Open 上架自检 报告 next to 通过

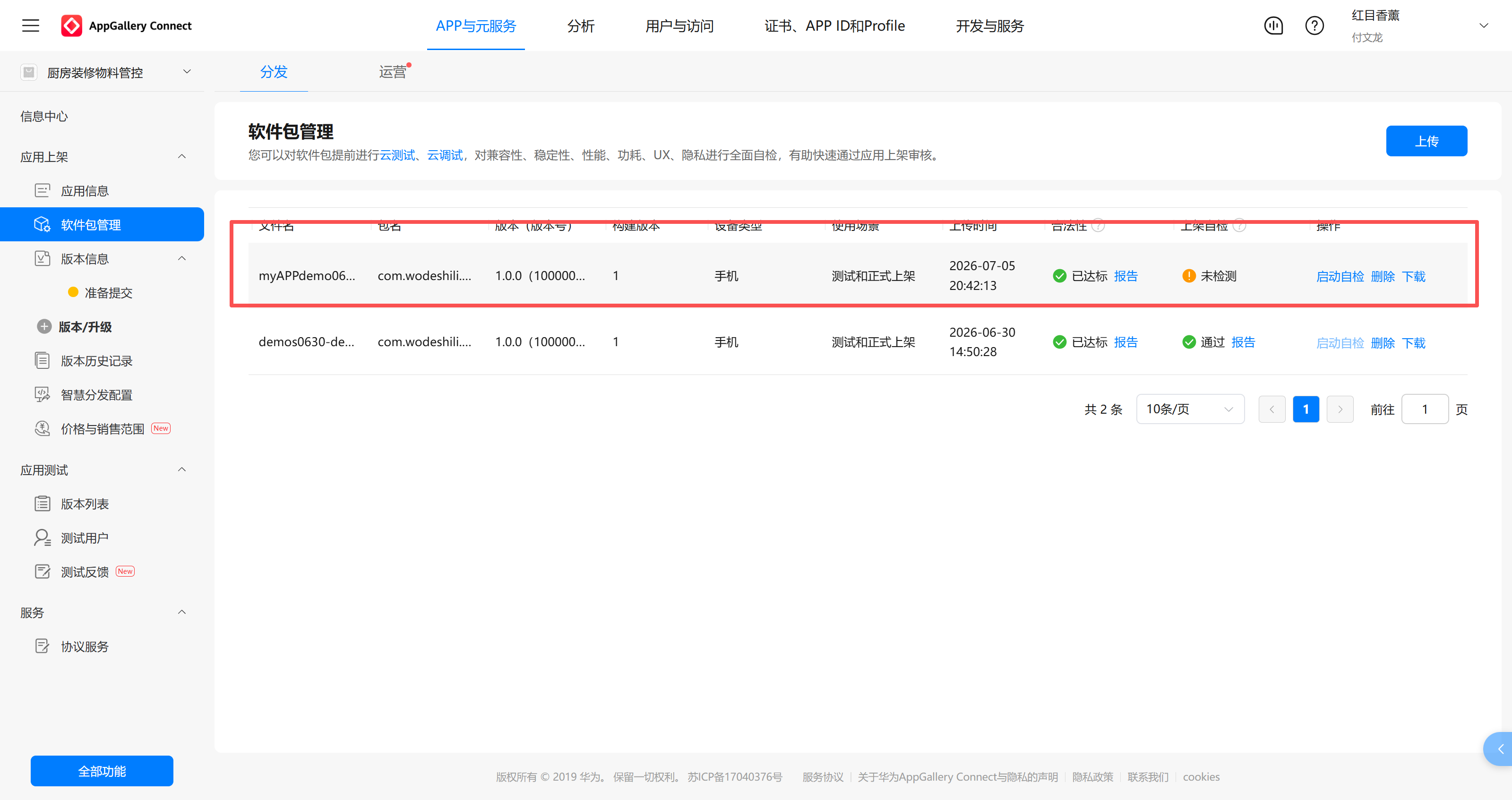coord(1243,342)
